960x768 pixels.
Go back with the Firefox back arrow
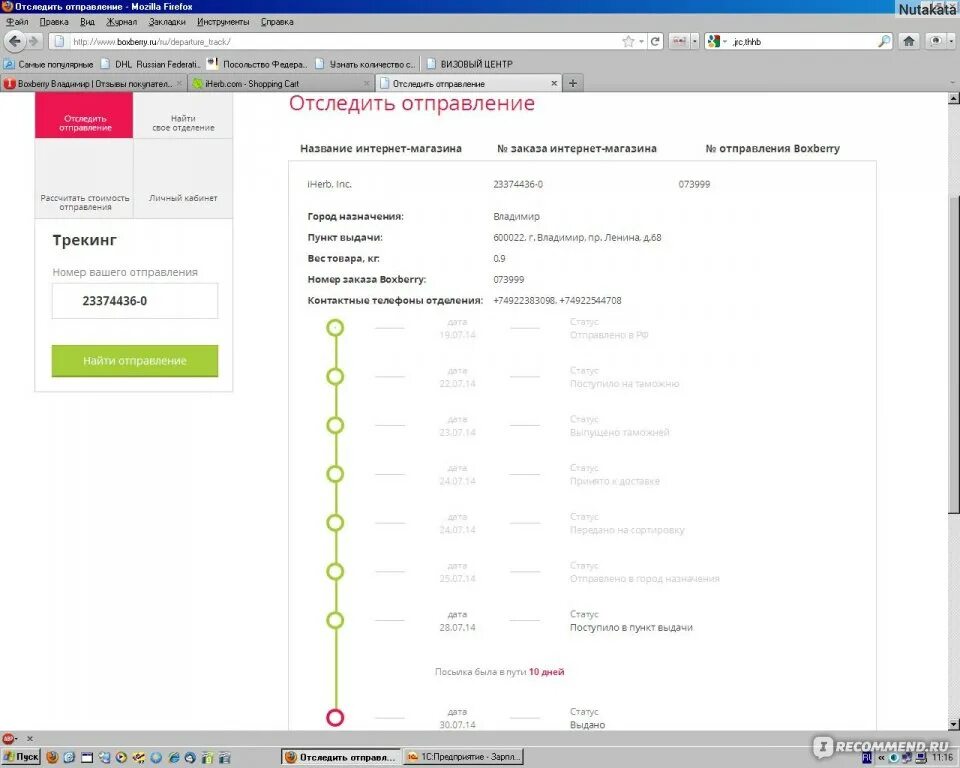(15, 41)
